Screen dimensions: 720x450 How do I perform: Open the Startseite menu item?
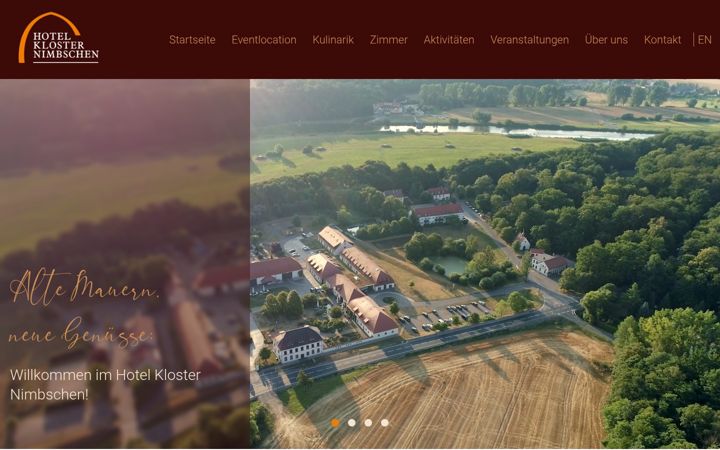[x=192, y=40]
